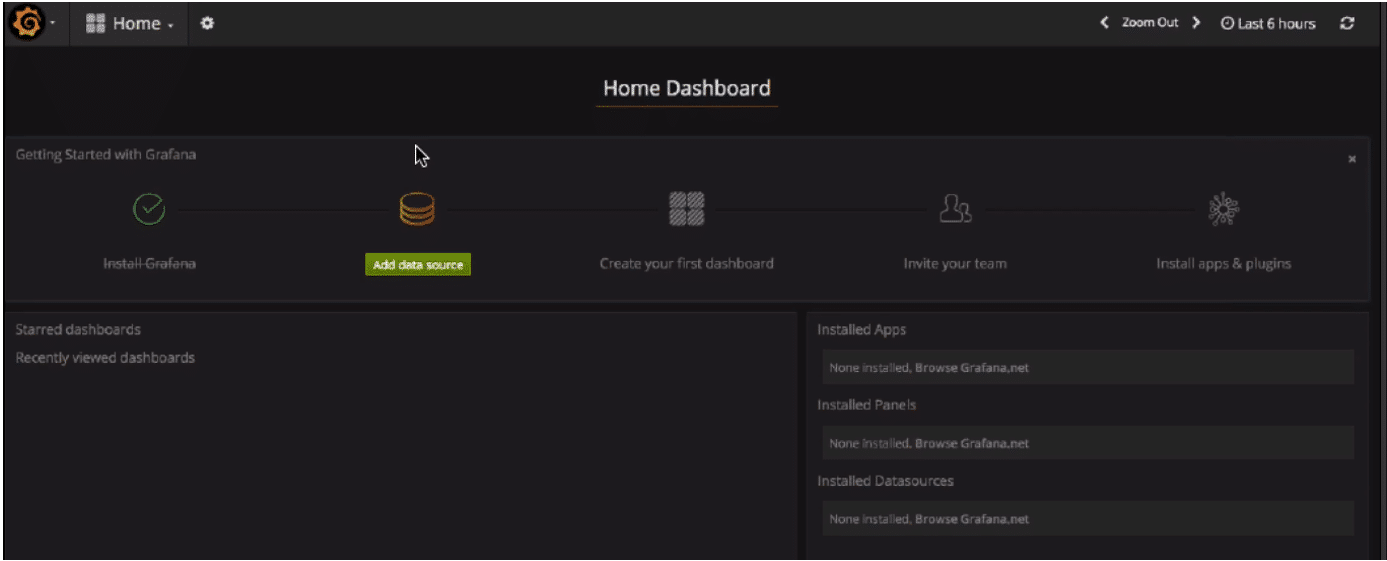Image resolution: width=1387 pixels, height=561 pixels.
Task: Open Invite your team step
Action: (x=955, y=264)
